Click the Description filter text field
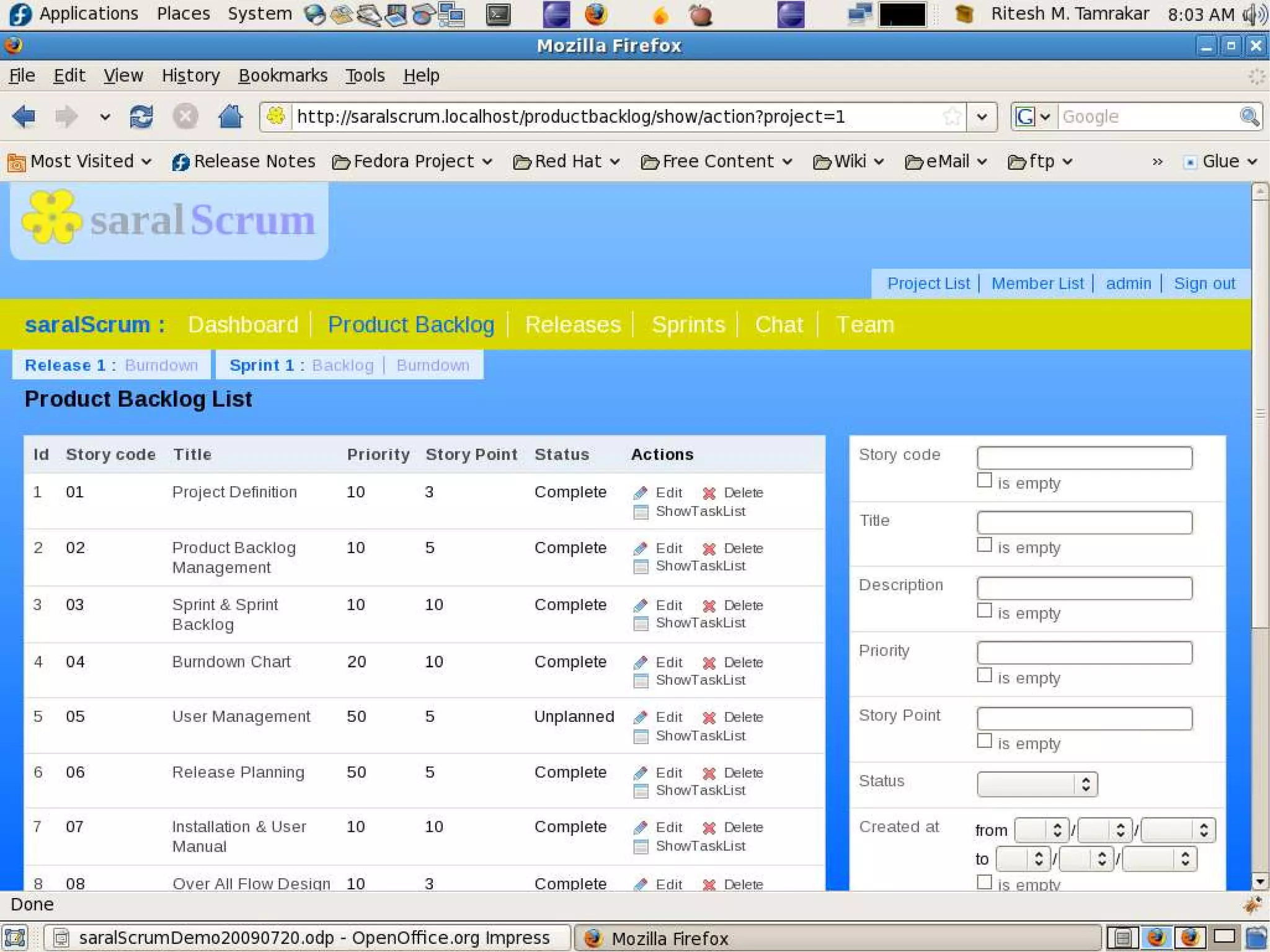This screenshot has height=952, width=1270. click(x=1084, y=588)
